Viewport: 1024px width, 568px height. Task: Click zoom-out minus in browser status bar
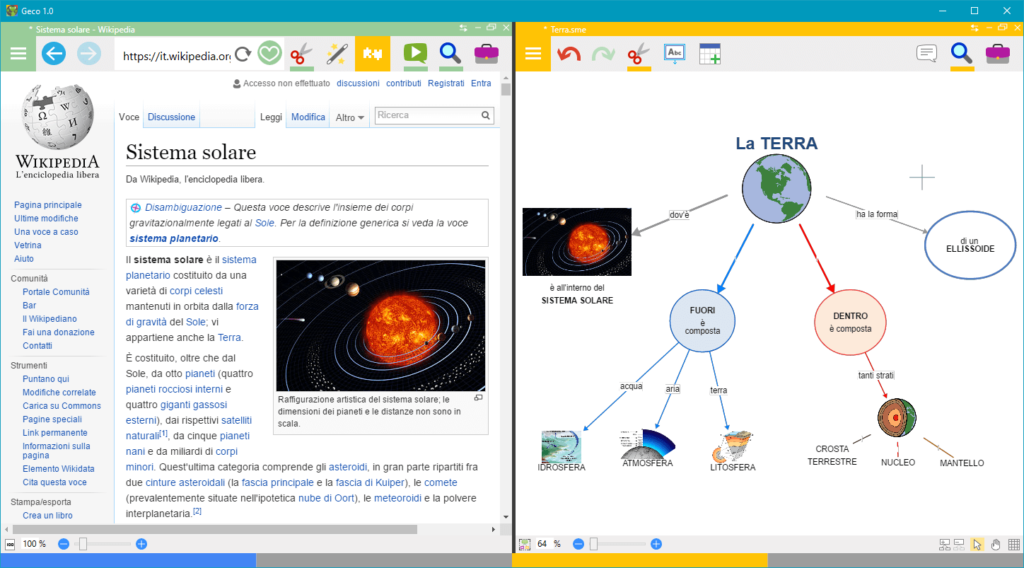pyautogui.click(x=63, y=544)
